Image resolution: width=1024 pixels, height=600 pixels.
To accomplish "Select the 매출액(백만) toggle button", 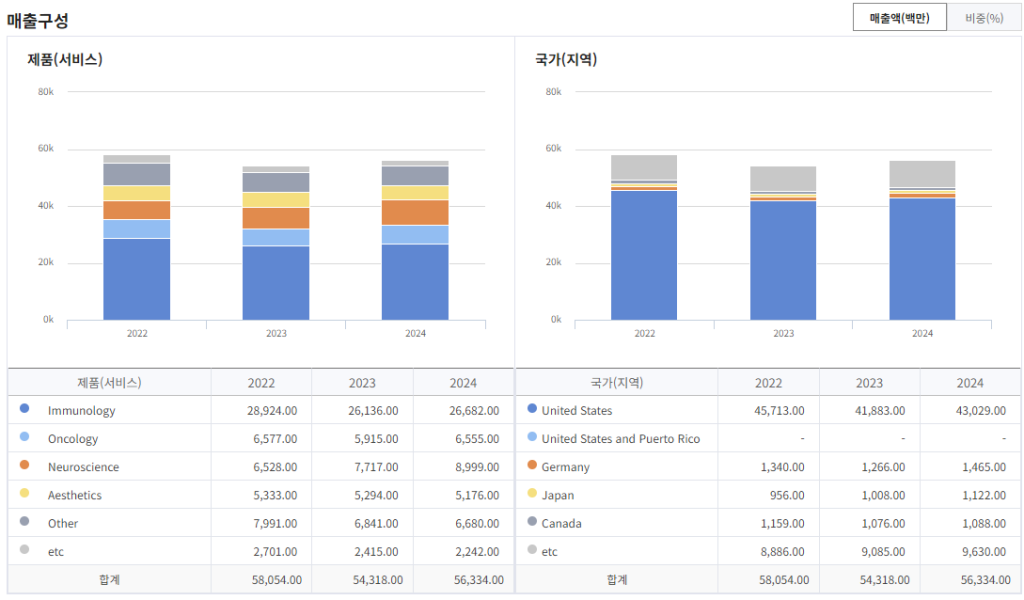I will (899, 18).
